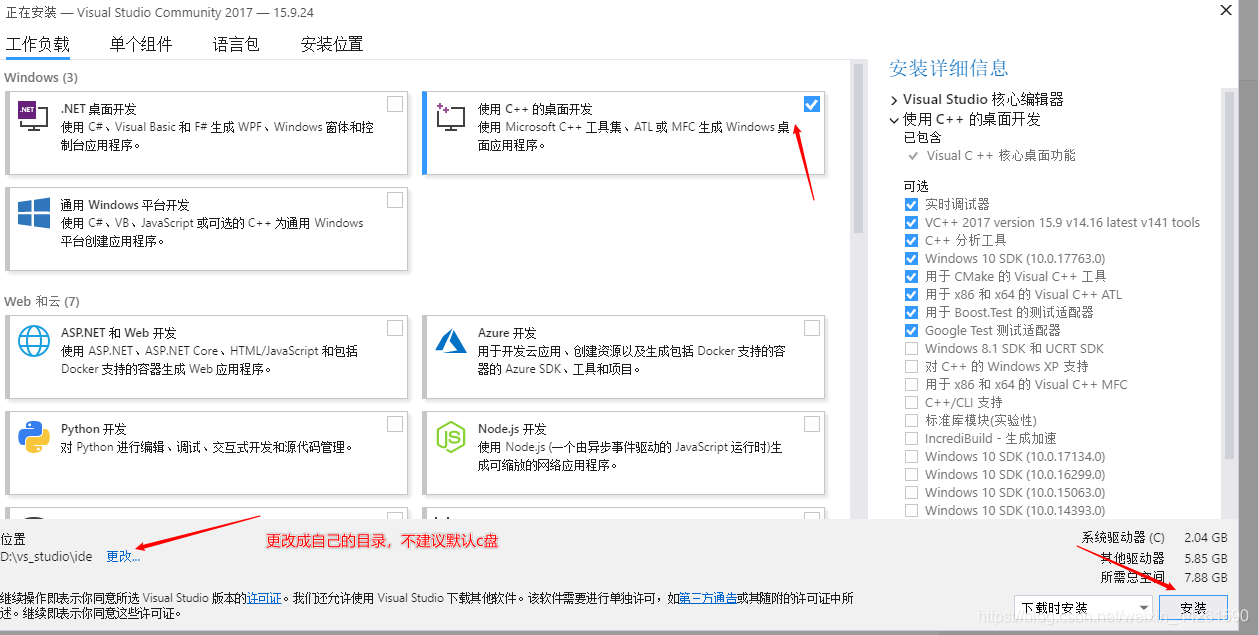
Task: Check the ASP.NET 和 Web 开发 workload checkbox
Action: click(395, 328)
